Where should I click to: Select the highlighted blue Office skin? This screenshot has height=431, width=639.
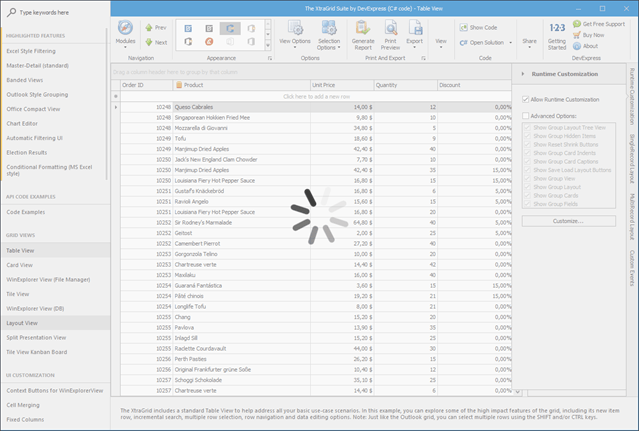[x=230, y=29]
